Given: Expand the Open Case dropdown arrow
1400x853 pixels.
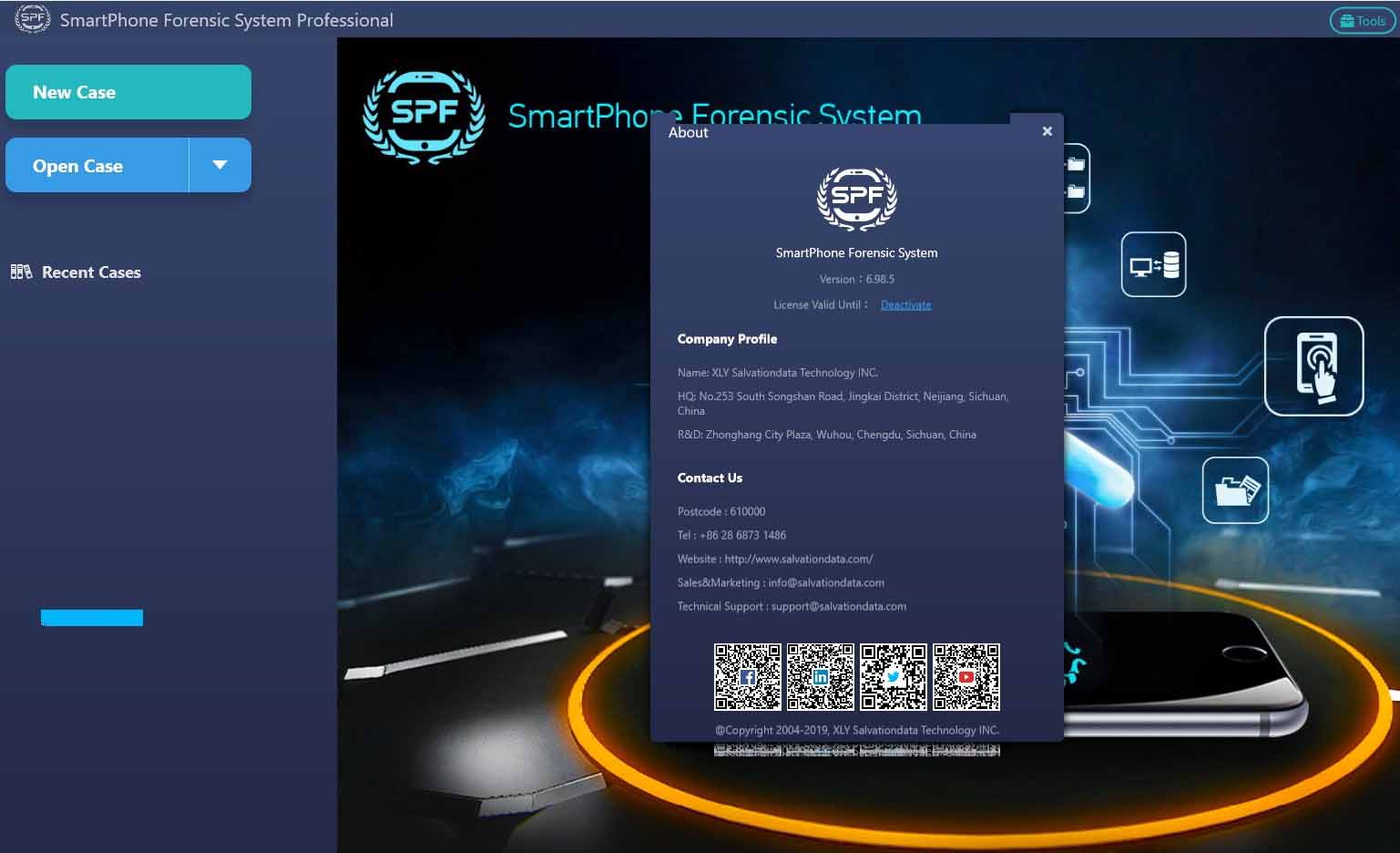Looking at the screenshot, I should [219, 165].
